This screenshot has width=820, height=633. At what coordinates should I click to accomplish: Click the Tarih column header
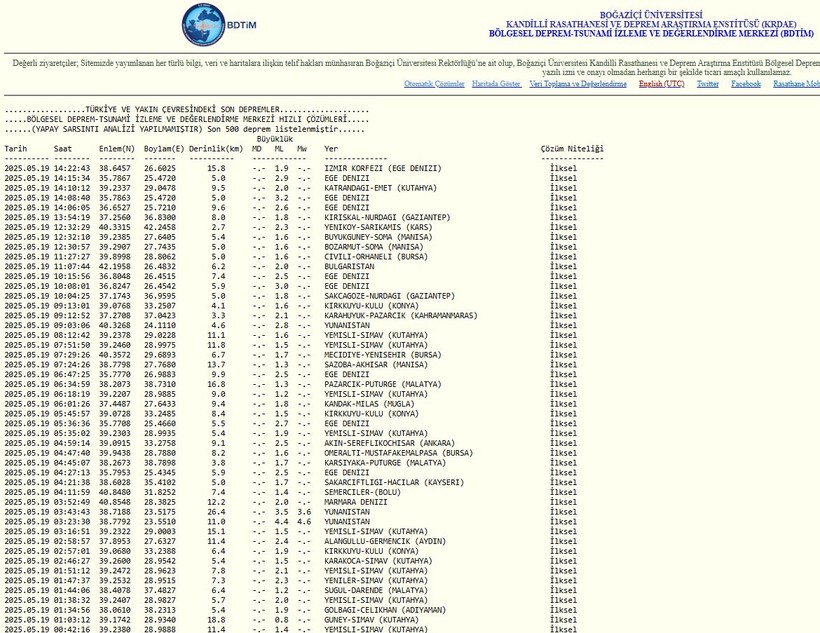[16, 149]
